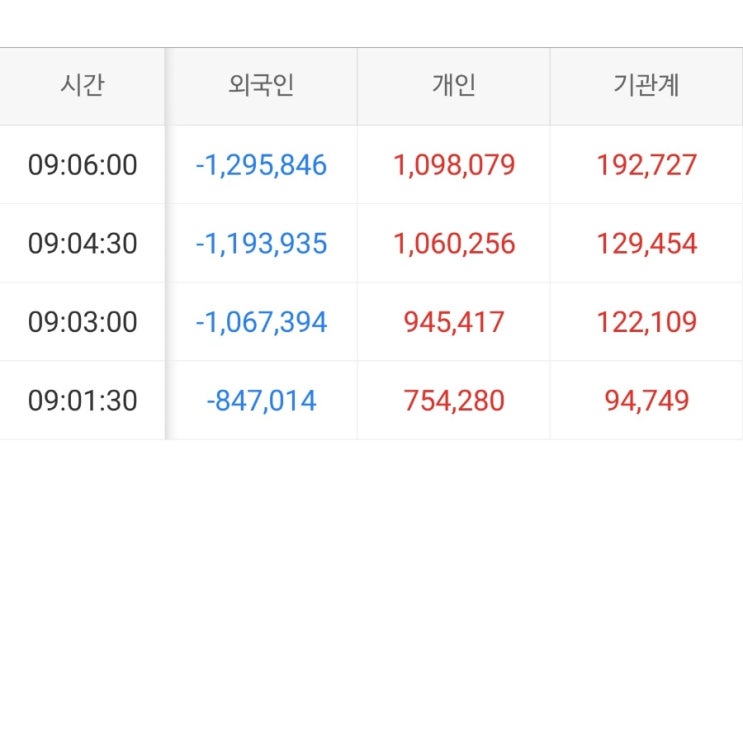Image resolution: width=743 pixels, height=750 pixels.
Task: Select individual value 1,060,256
Action: pyautogui.click(x=454, y=243)
